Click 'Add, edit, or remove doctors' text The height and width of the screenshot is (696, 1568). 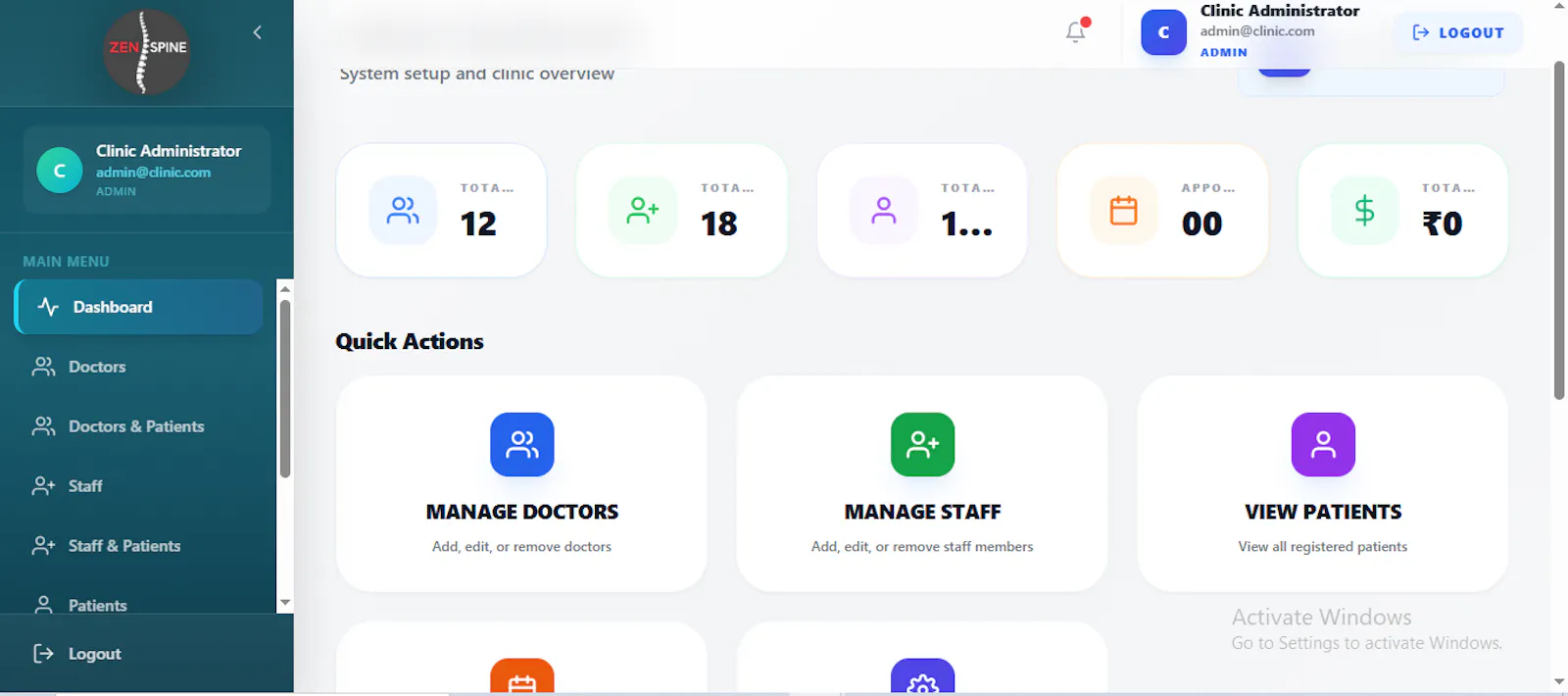pos(521,546)
